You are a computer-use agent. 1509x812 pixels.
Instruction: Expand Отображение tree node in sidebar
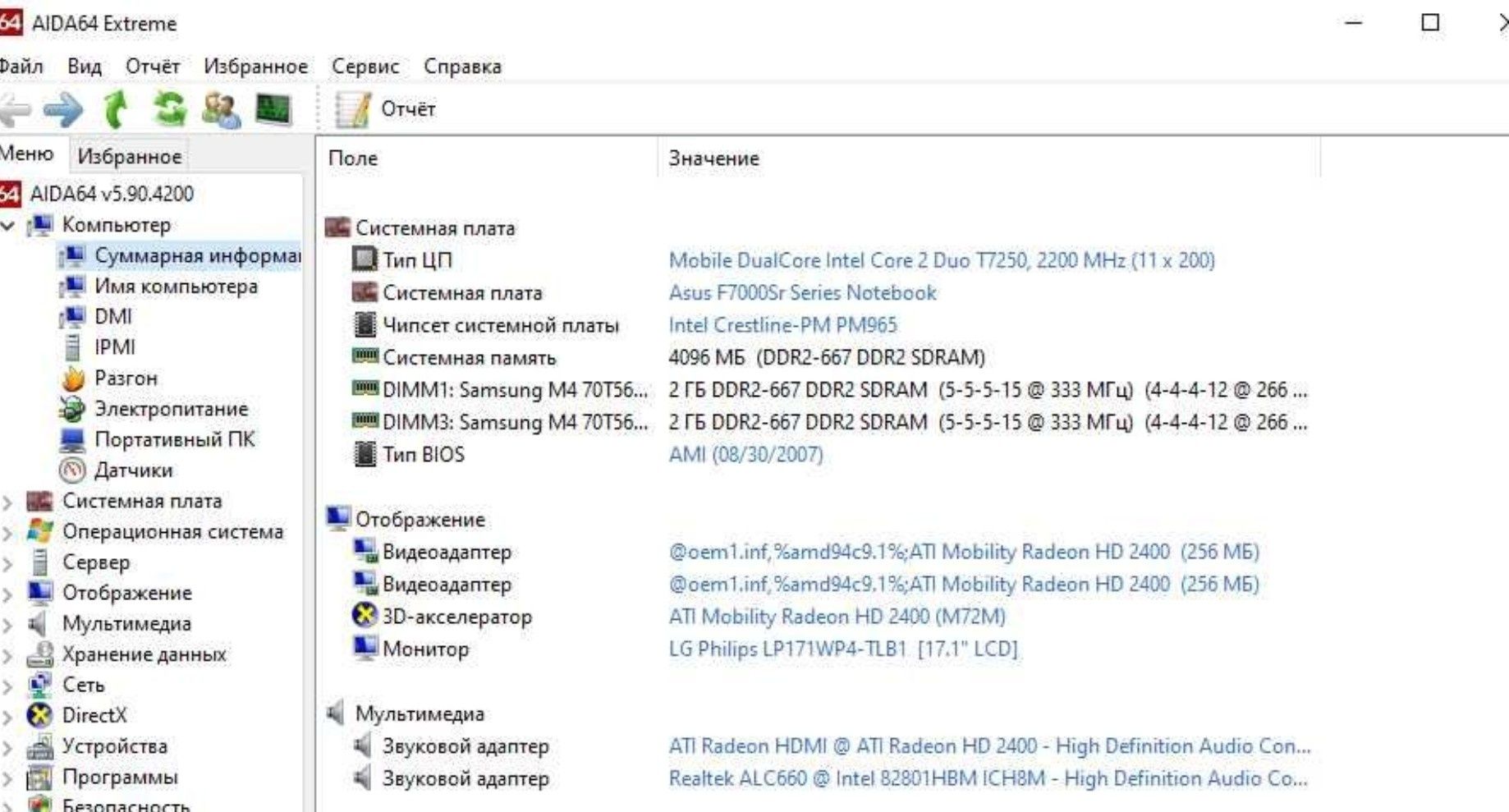pos(8,594)
